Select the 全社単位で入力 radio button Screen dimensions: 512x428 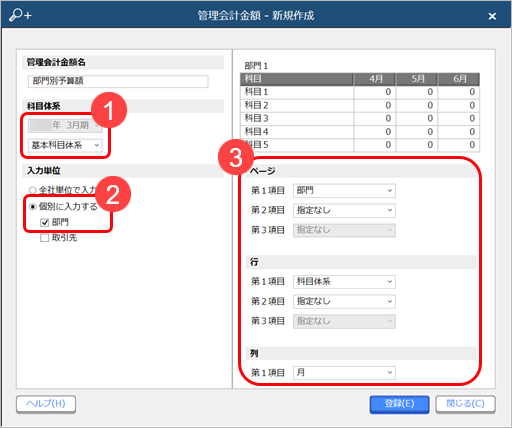point(32,190)
